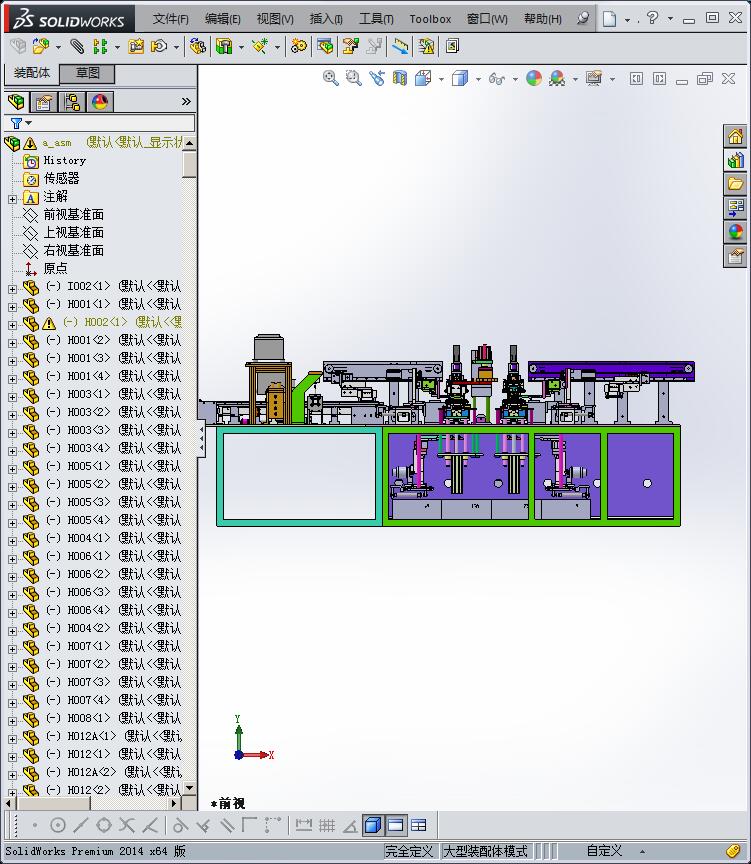751x864 pixels.
Task: Select the PropertyManager tab icon
Action: (x=44, y=102)
